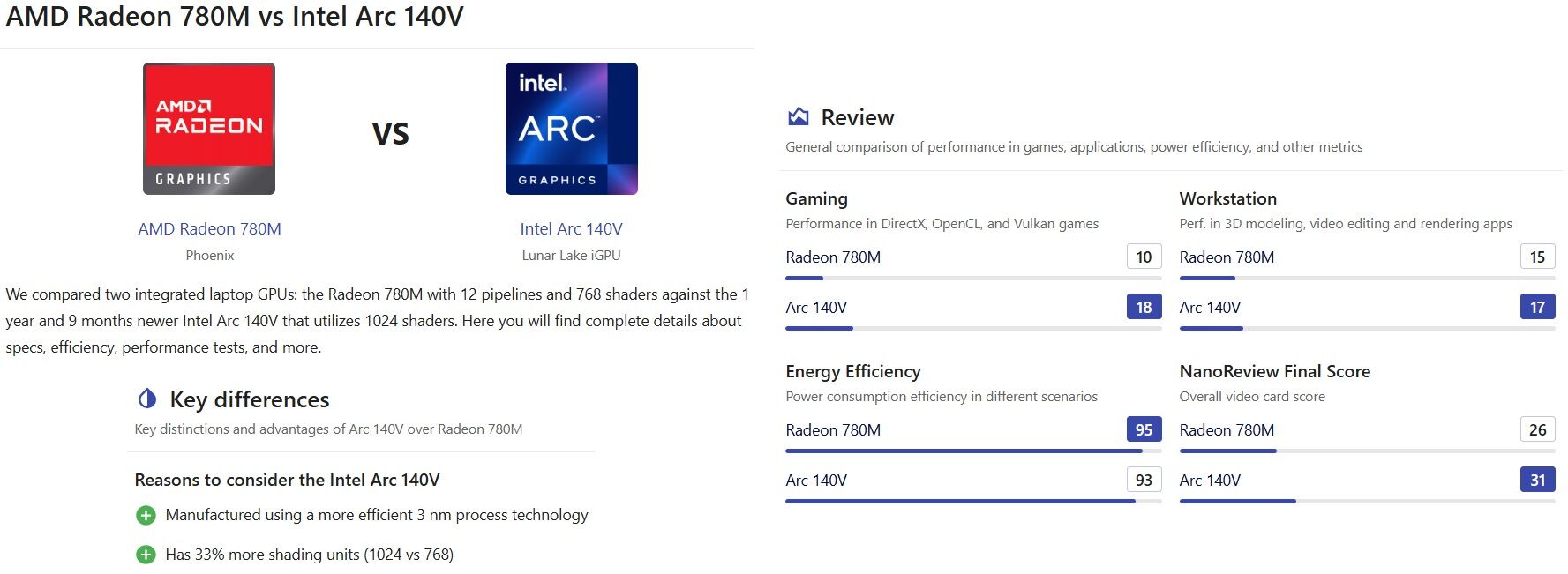Click the page title AMD Radeon 780M vs Intel Arc 140V
The image size is (1568, 574).
click(x=235, y=16)
